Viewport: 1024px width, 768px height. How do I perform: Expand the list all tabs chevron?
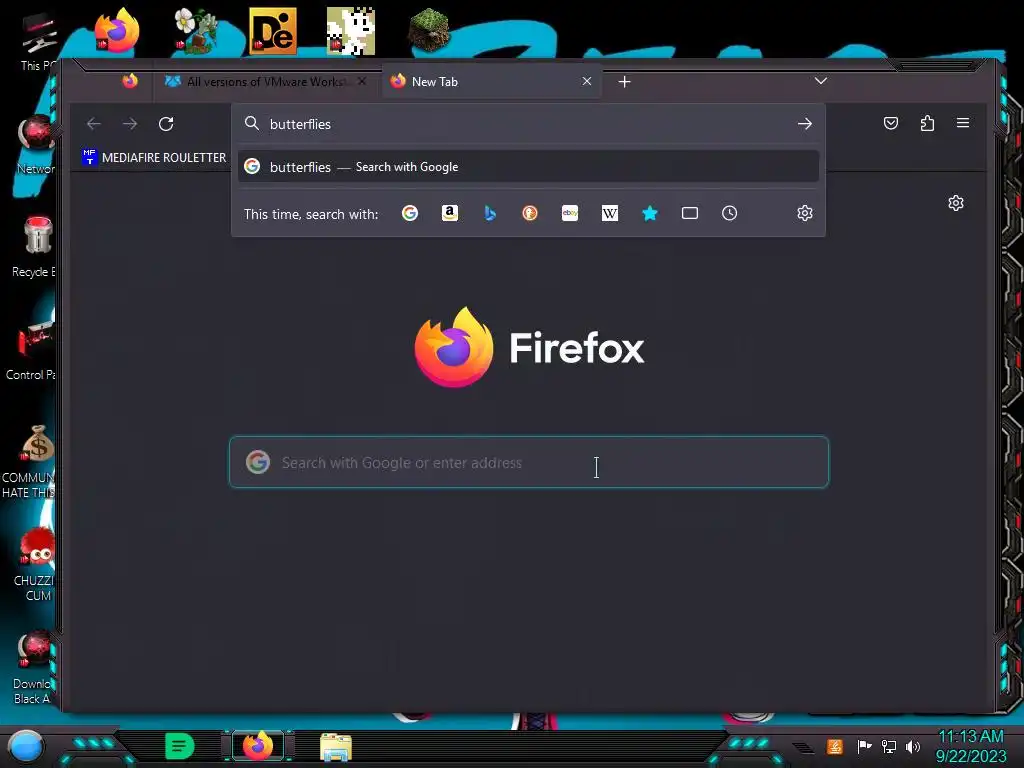tap(821, 81)
